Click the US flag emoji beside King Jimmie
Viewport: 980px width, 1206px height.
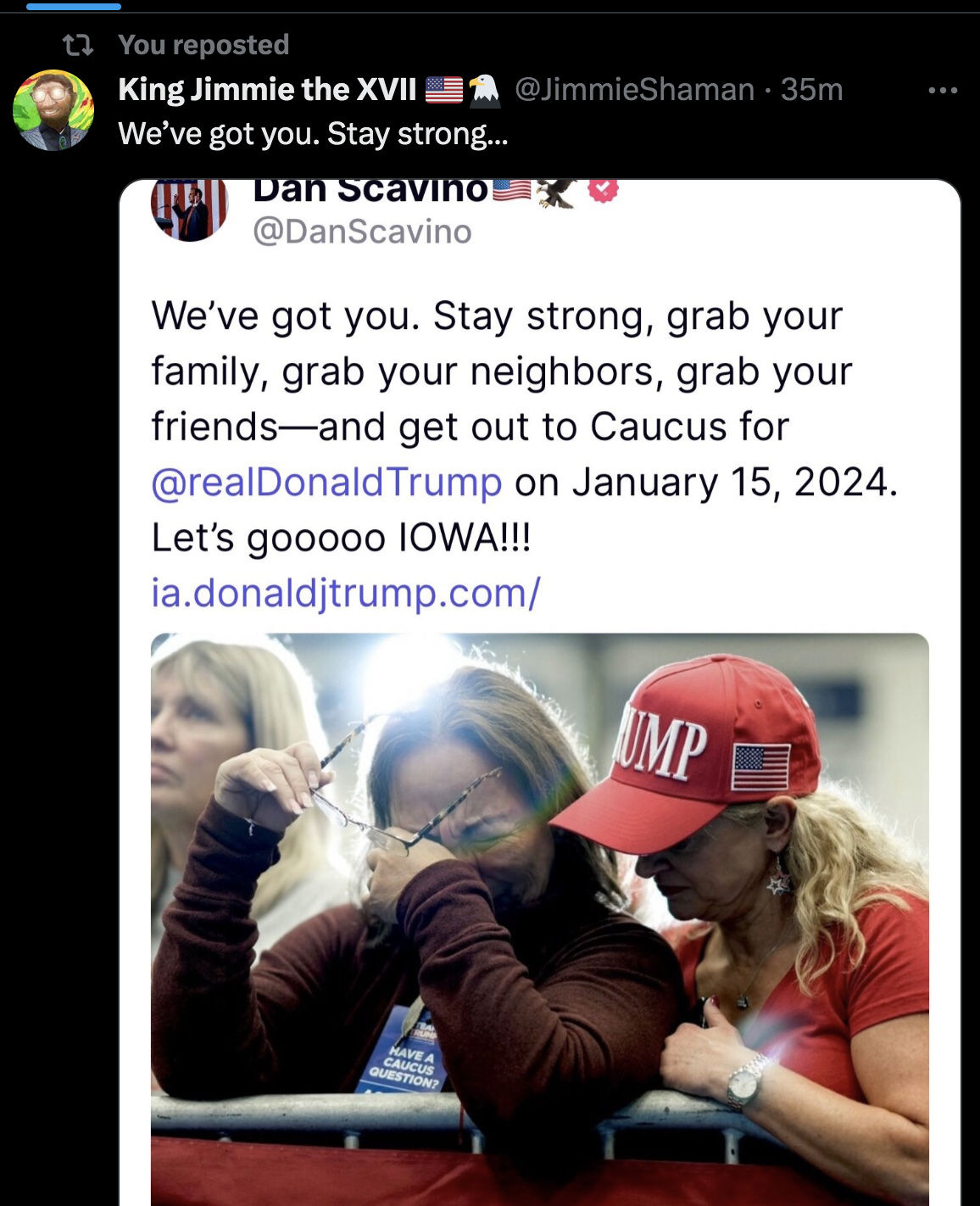(x=443, y=89)
